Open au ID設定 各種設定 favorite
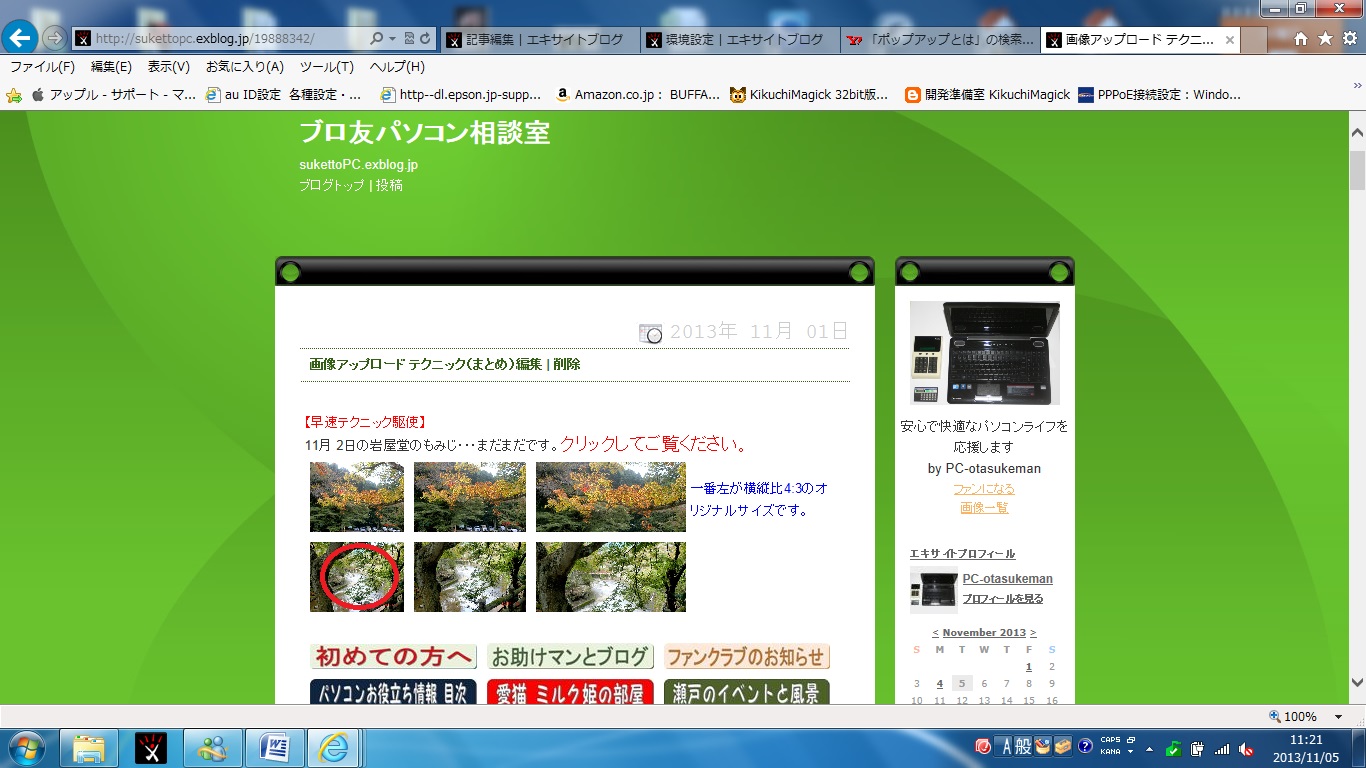The height and width of the screenshot is (768, 1366). point(284,95)
